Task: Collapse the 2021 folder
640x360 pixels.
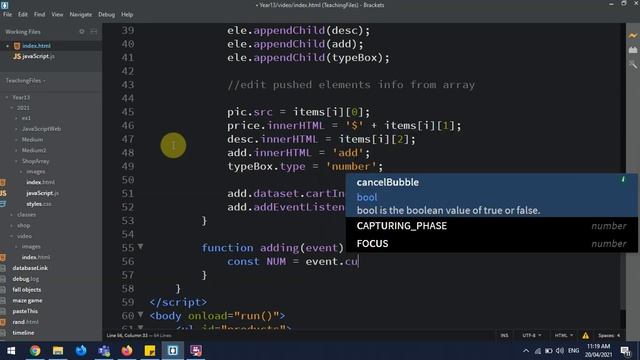Action: [12, 108]
